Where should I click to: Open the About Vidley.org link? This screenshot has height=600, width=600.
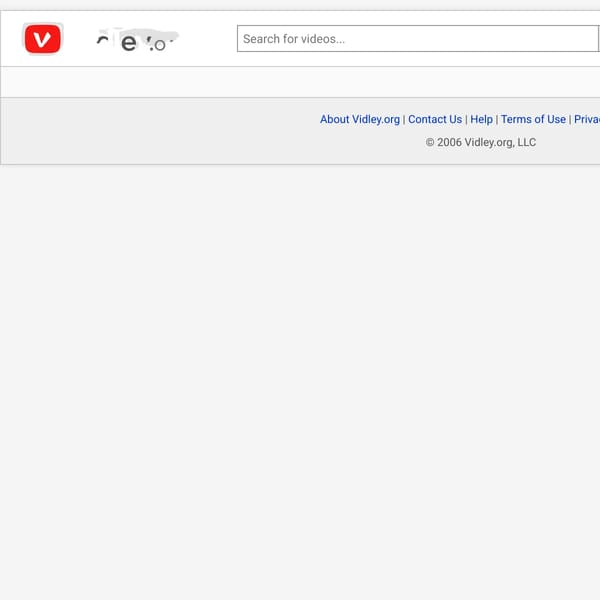(x=360, y=119)
